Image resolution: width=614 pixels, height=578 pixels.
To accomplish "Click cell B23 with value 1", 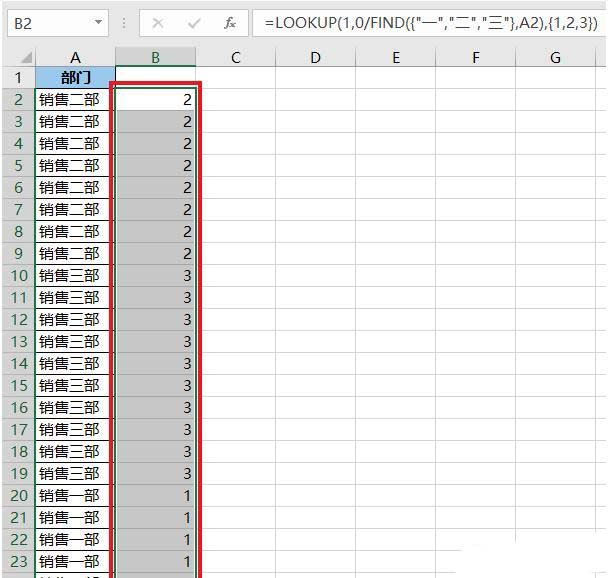I will (x=155, y=562).
